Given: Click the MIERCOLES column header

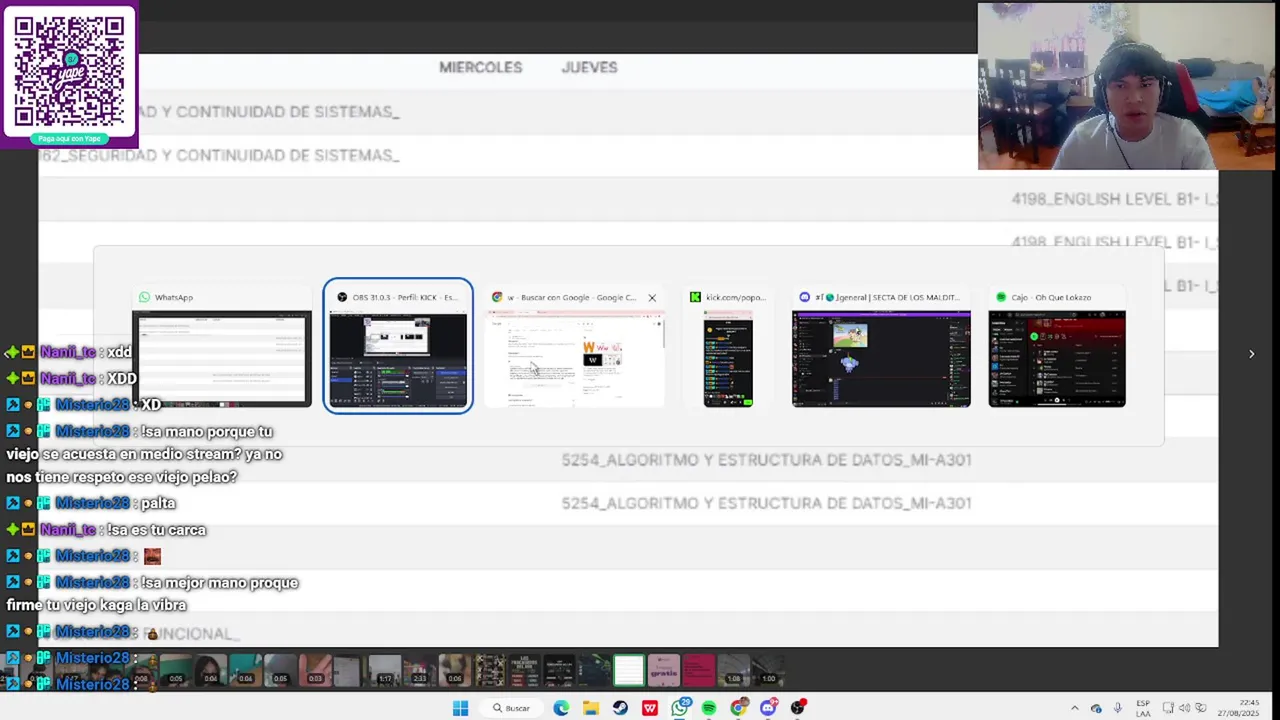Looking at the screenshot, I should [480, 67].
